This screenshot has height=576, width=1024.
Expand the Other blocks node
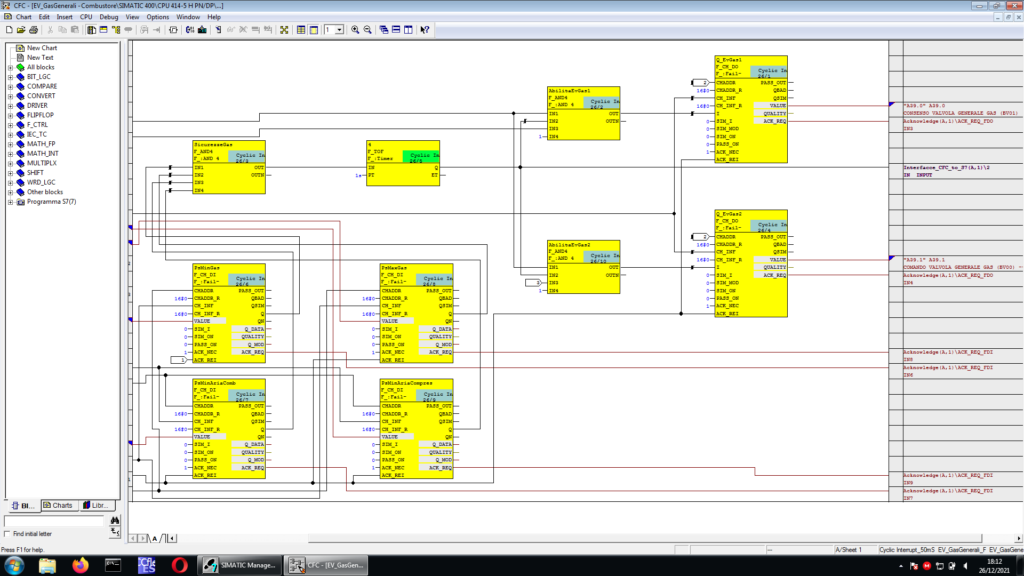pos(10,192)
